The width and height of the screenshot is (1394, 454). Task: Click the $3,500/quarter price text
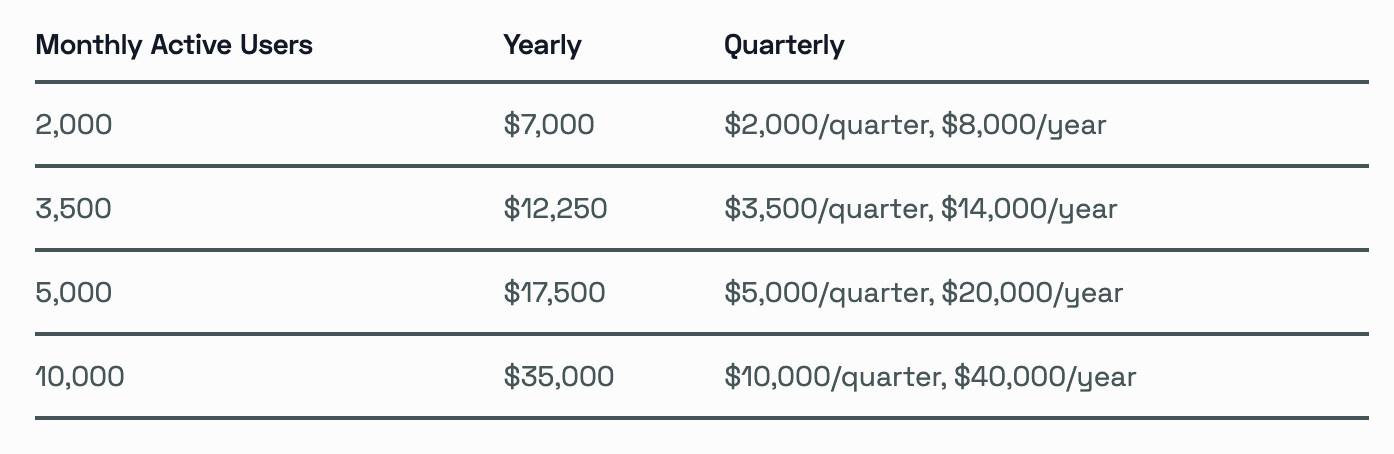(x=829, y=210)
